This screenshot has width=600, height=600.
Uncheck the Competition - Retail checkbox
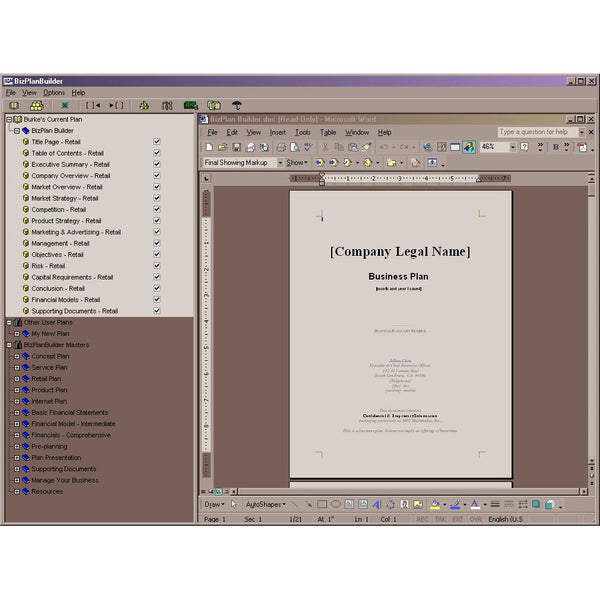coord(157,209)
